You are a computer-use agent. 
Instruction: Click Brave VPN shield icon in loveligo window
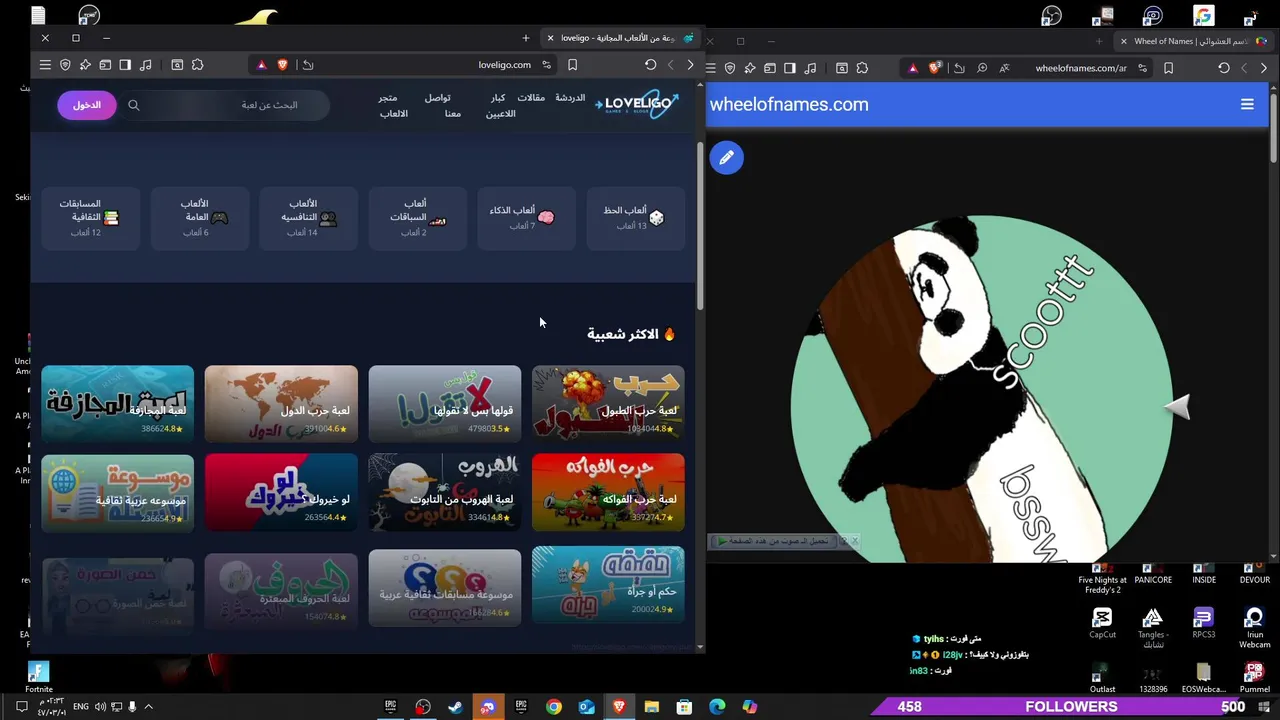(x=65, y=65)
